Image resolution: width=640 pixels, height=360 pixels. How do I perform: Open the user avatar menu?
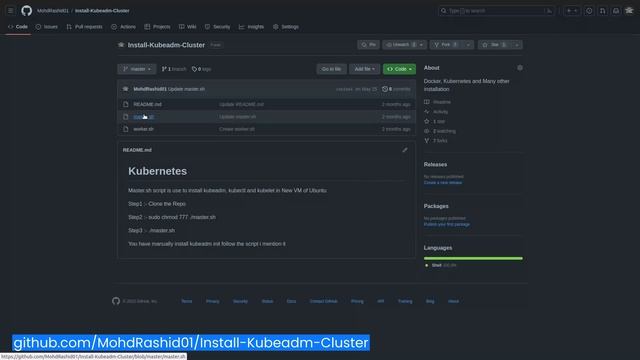tap(629, 11)
